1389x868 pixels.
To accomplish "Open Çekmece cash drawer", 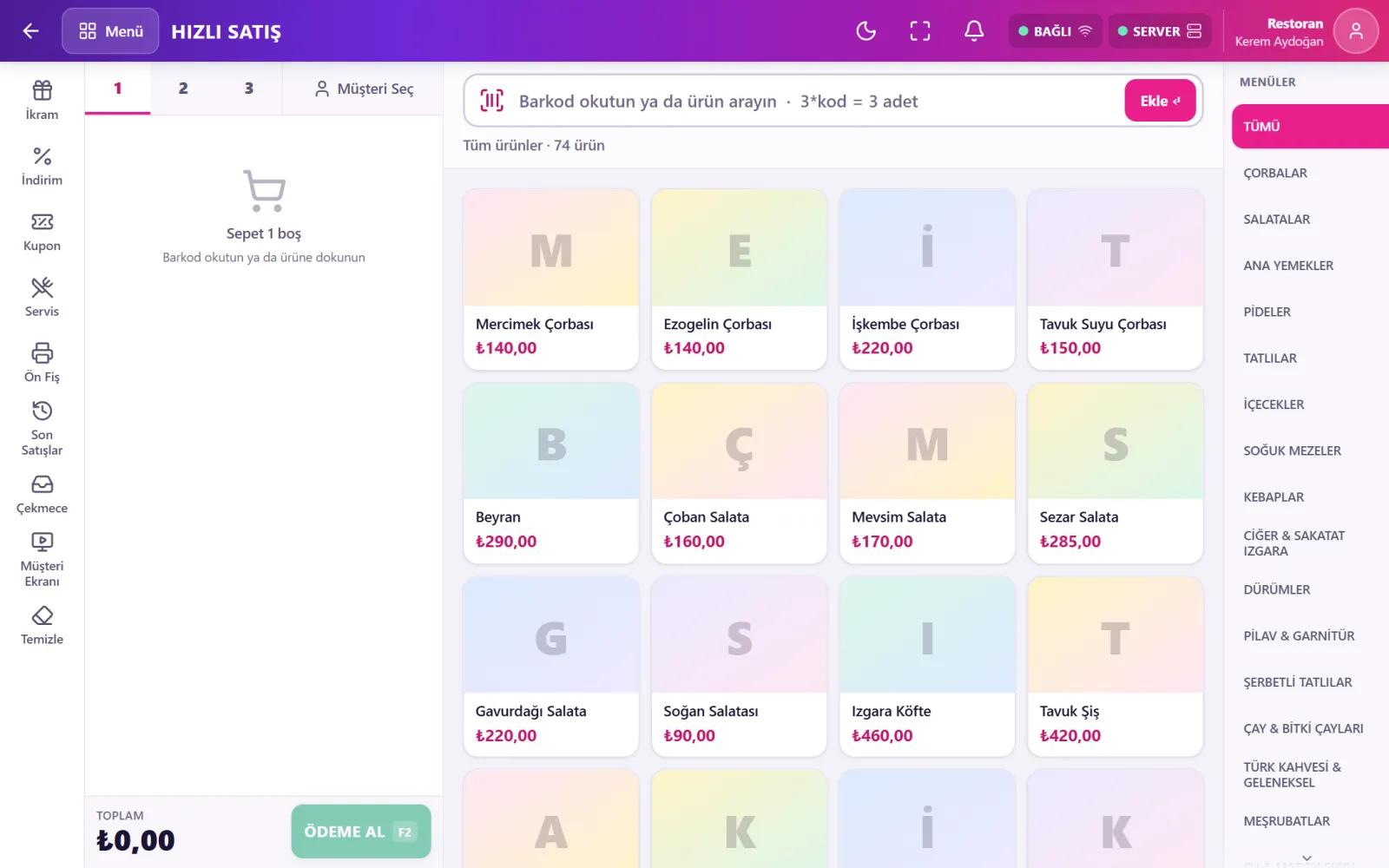I will pos(42,495).
